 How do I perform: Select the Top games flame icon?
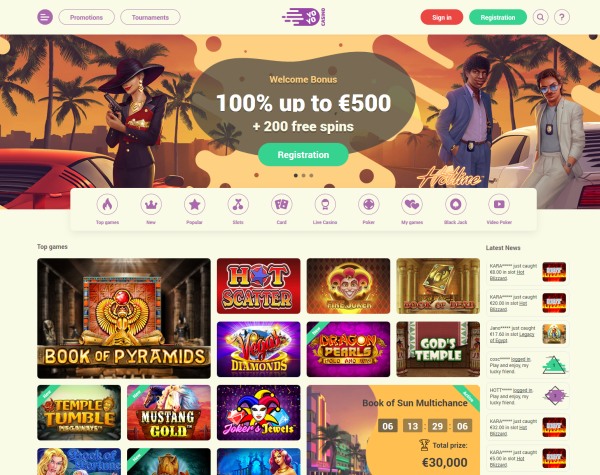(107, 204)
